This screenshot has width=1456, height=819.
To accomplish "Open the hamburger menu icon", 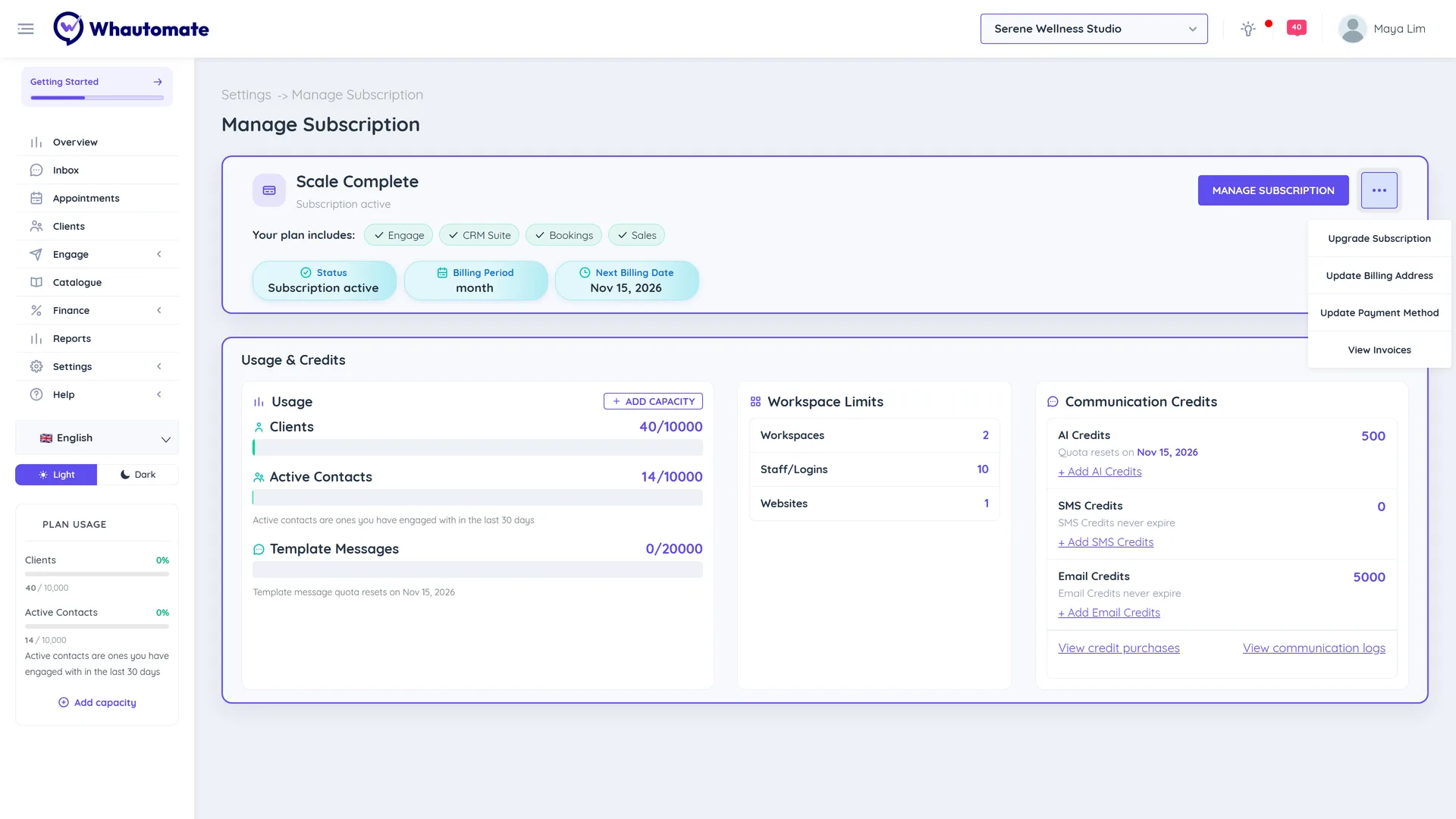I will (26, 29).
